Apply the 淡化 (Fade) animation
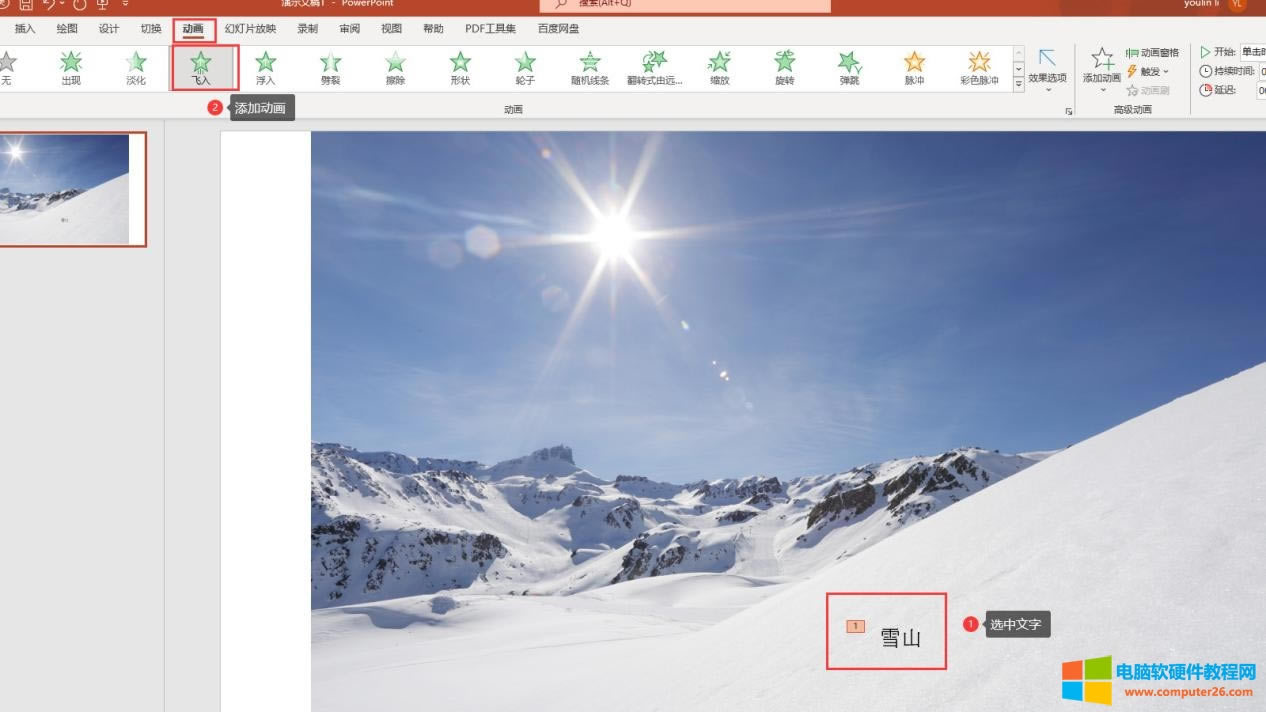This screenshot has height=712, width=1266. pos(136,68)
